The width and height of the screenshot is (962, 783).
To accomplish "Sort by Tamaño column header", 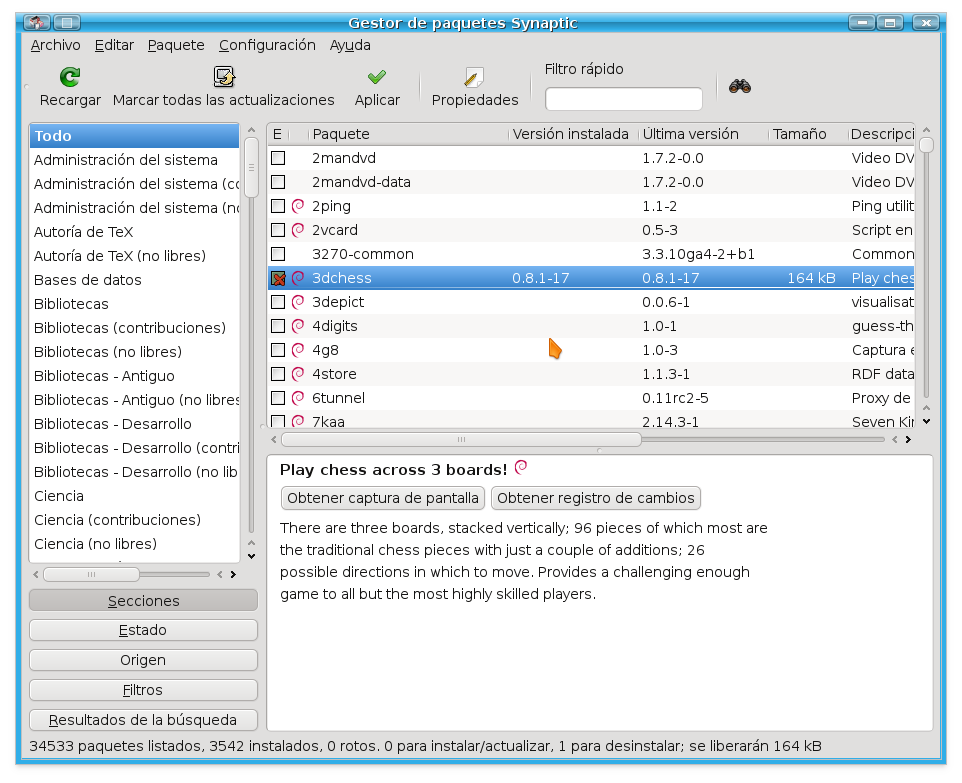I will (x=808, y=134).
